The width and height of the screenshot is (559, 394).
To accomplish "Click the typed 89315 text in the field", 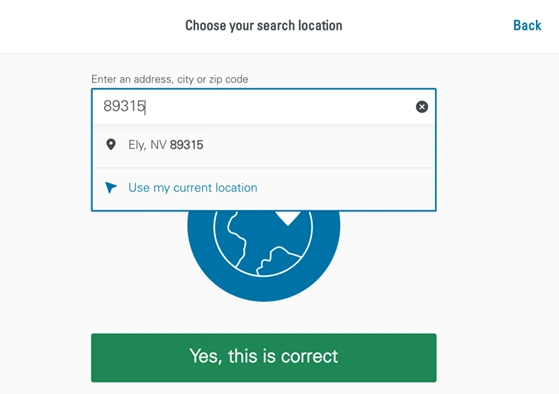I will [124, 106].
